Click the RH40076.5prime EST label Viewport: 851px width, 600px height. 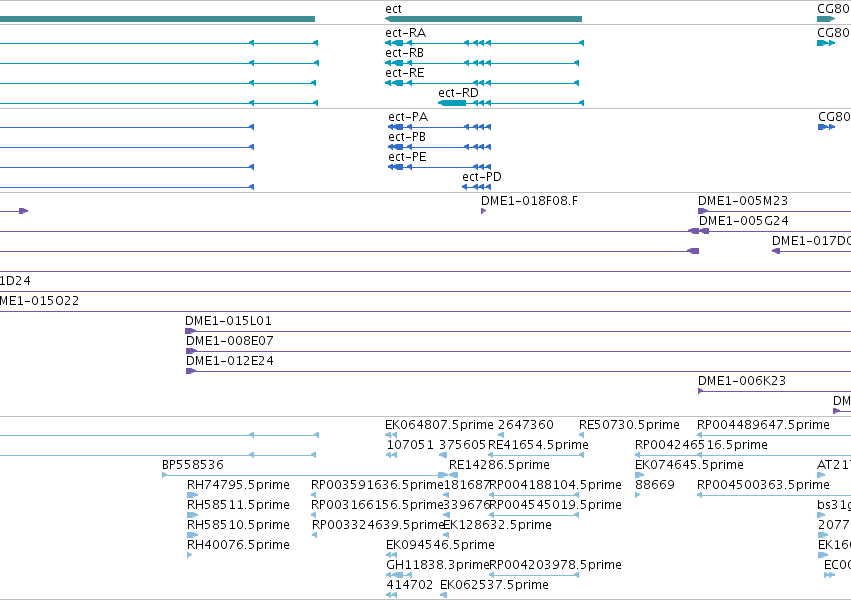pos(238,545)
